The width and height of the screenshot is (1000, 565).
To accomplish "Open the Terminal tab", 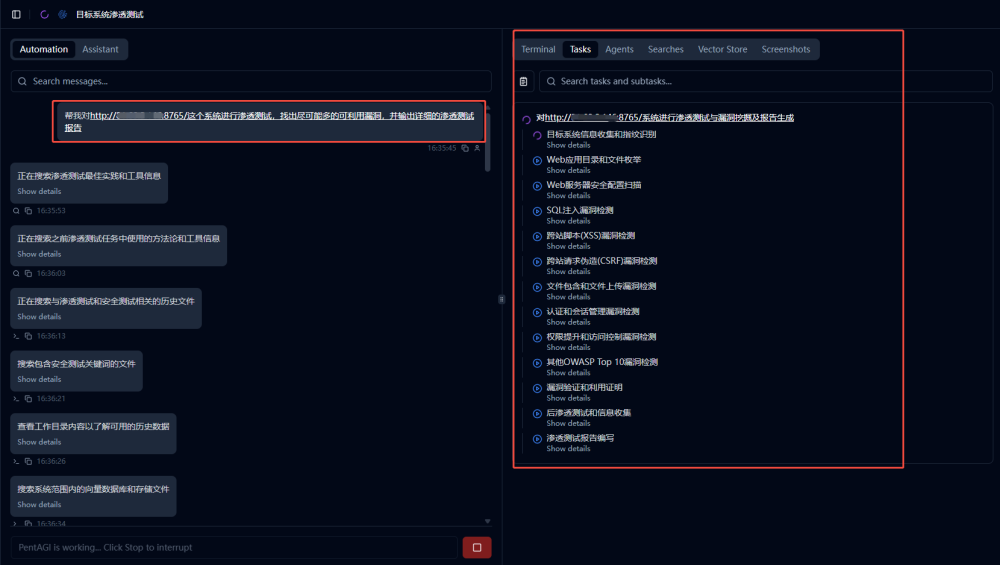I will 538,49.
